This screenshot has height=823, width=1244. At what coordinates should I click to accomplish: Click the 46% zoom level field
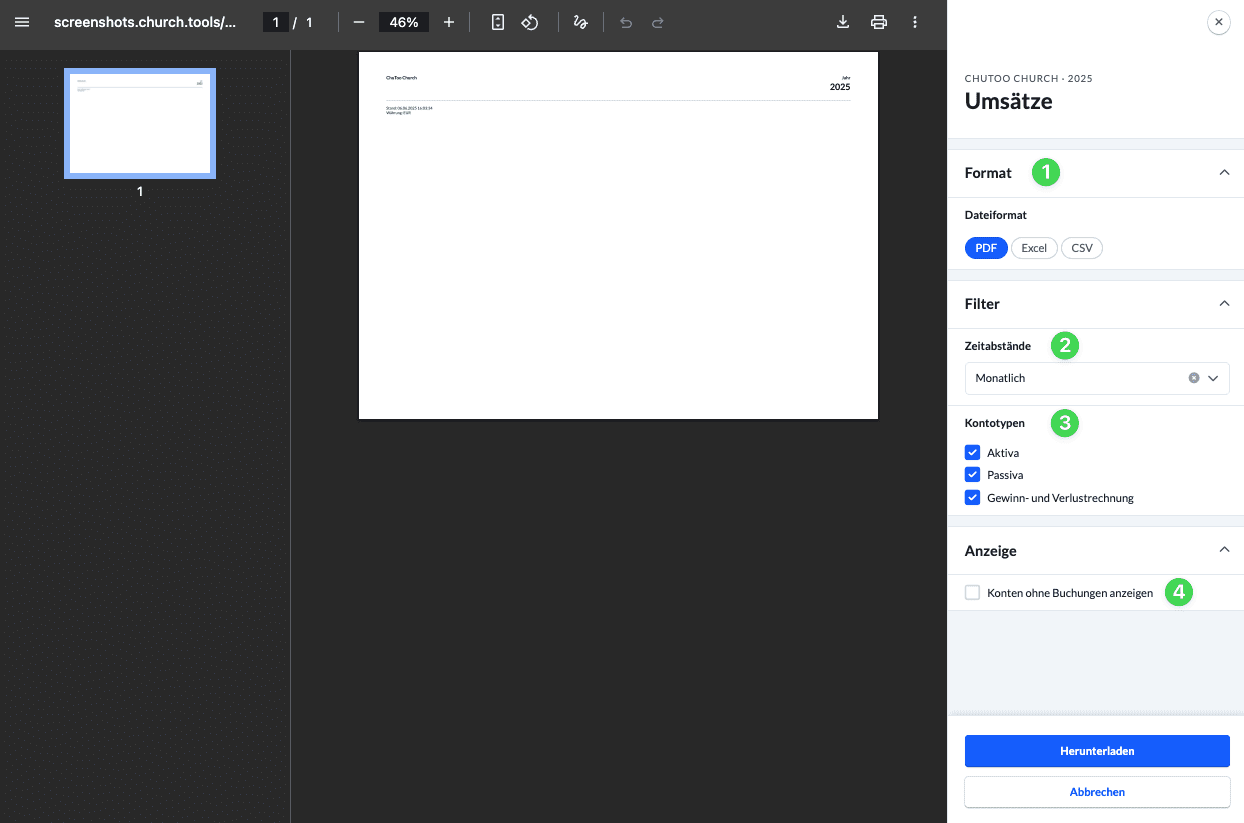click(404, 22)
